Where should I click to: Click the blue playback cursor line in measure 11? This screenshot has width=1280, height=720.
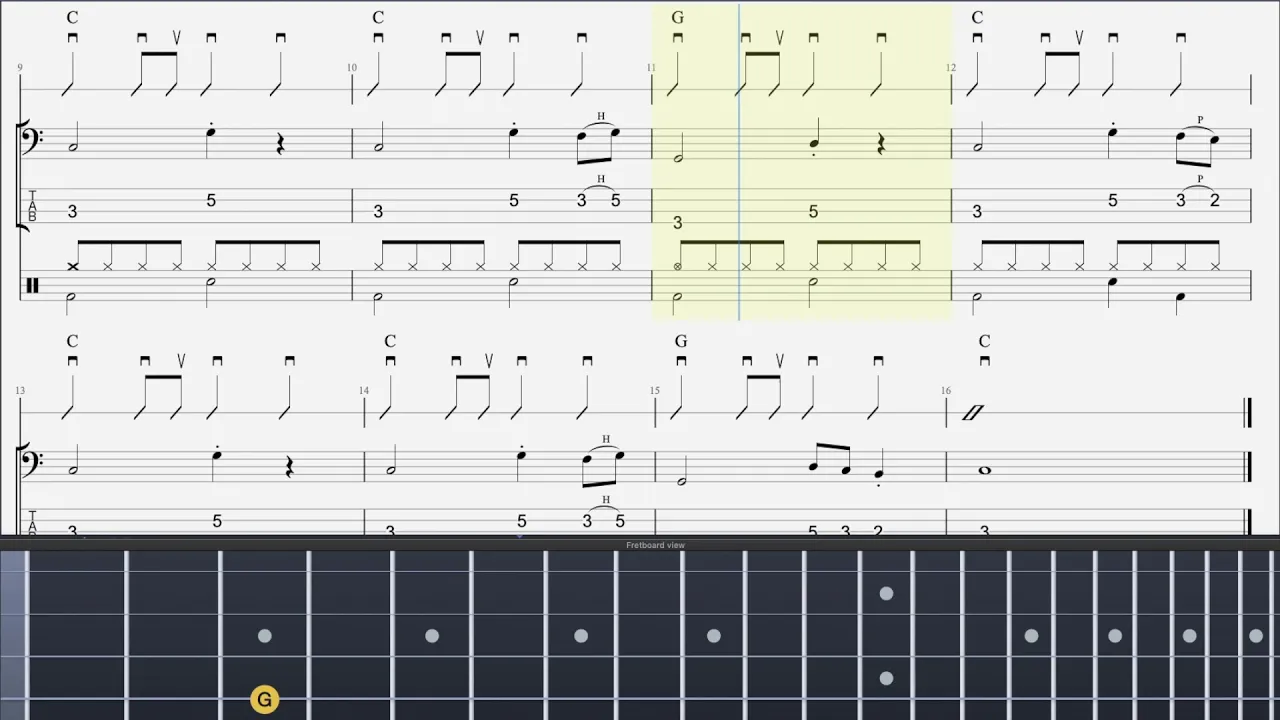739,160
